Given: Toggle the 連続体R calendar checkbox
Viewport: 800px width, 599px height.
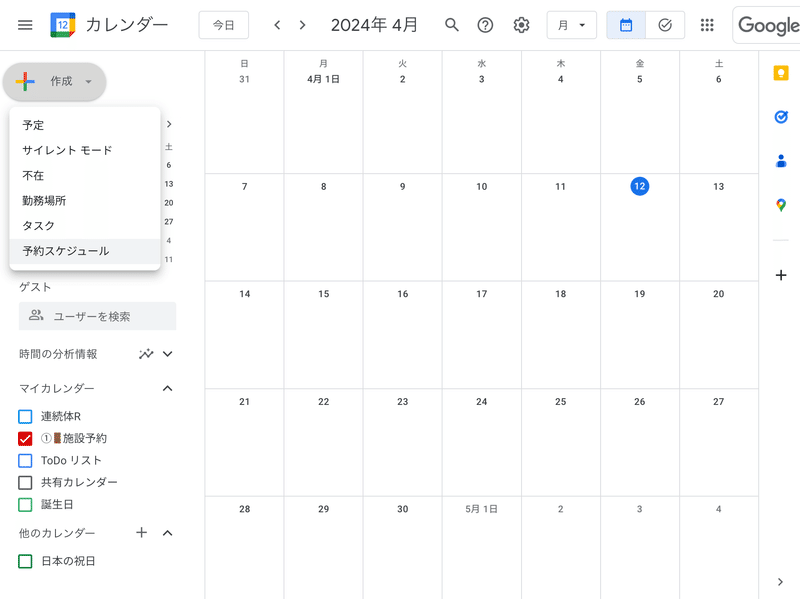Looking at the screenshot, I should click(x=25, y=416).
